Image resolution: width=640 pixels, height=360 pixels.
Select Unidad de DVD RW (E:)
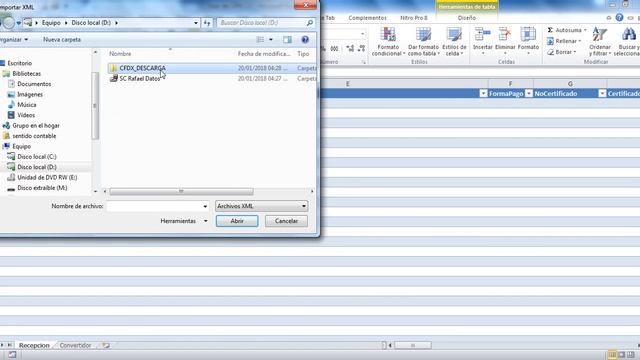click(47, 178)
